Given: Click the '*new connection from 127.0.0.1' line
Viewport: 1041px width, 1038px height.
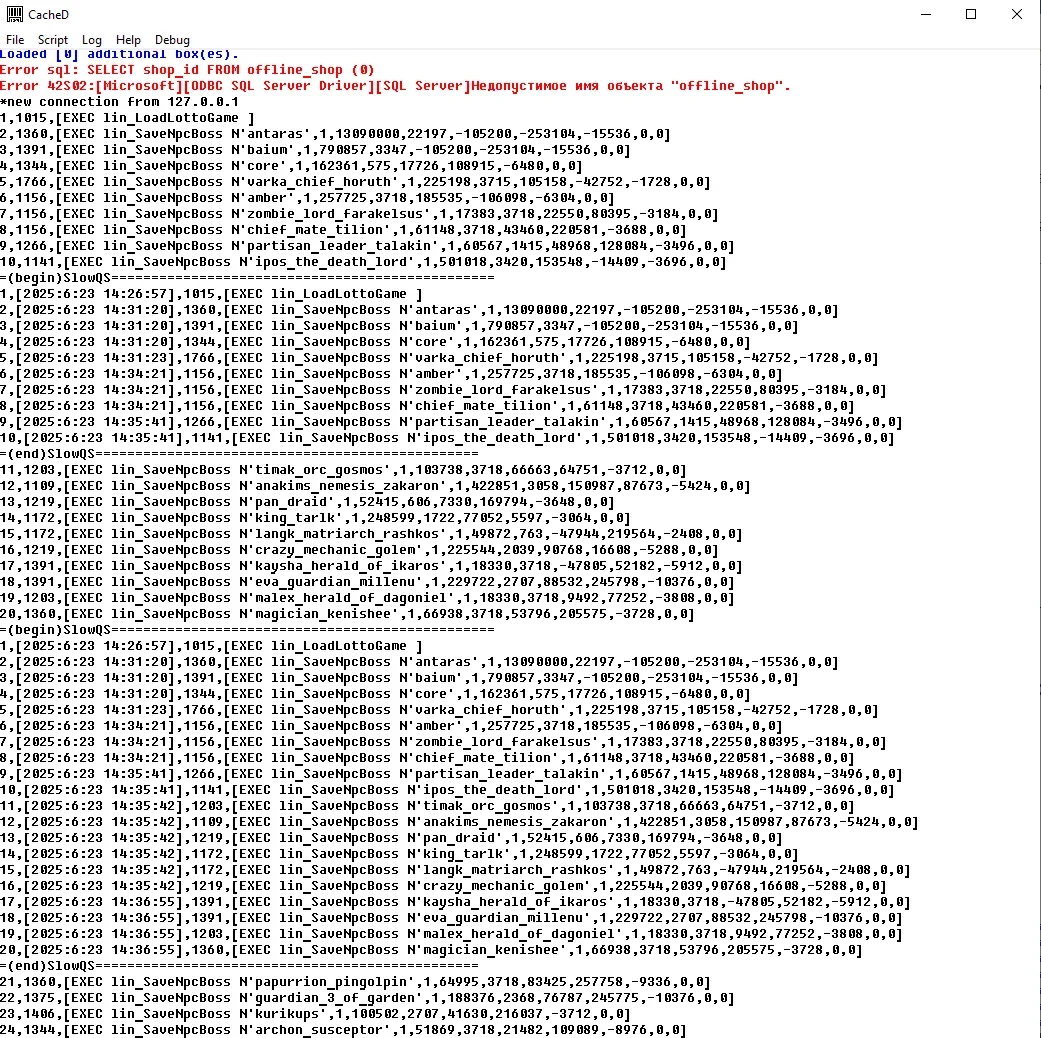Looking at the screenshot, I should [120, 102].
